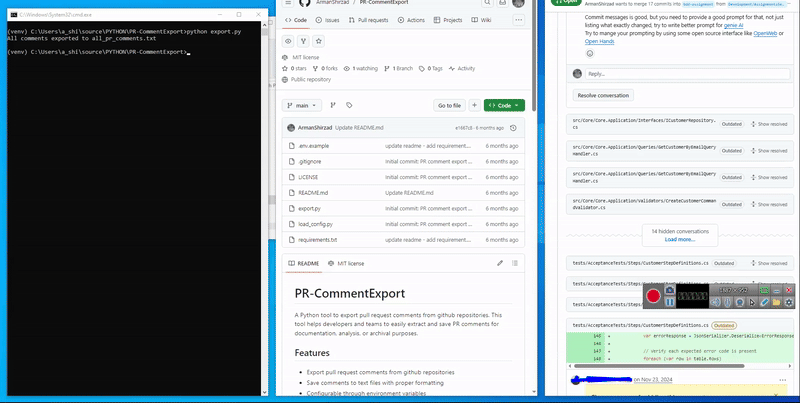
Task: Open the genie AI link
Action: (733, 25)
